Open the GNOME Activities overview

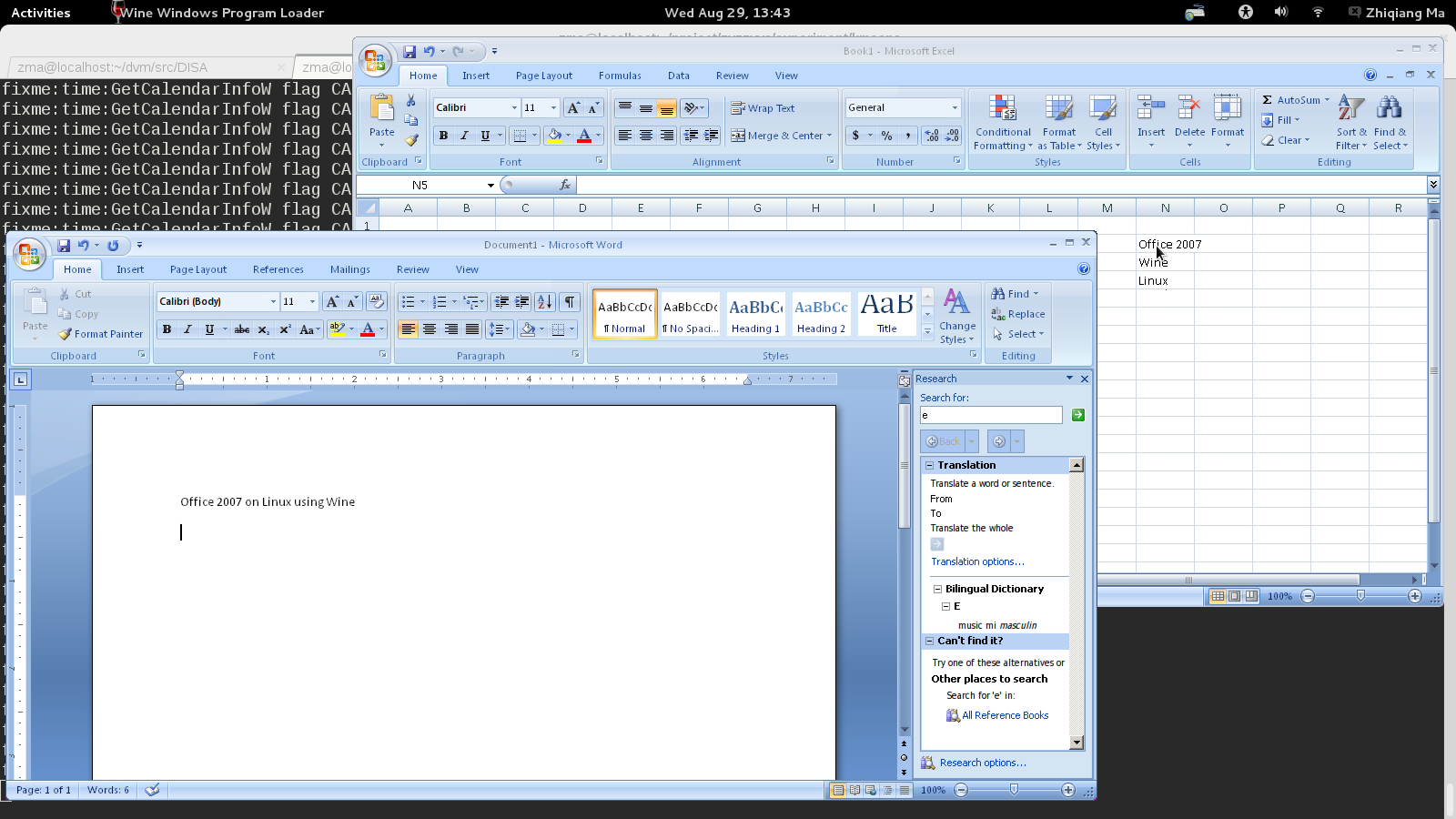click(40, 13)
